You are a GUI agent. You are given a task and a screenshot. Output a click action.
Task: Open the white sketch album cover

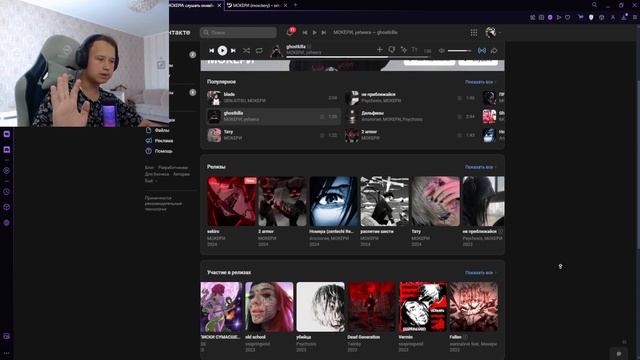tap(320, 307)
